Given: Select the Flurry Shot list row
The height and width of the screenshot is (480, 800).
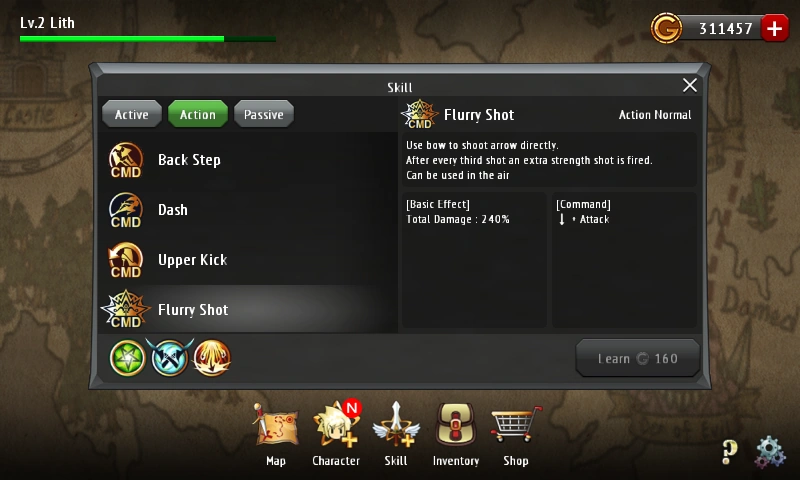Looking at the screenshot, I should [248, 310].
